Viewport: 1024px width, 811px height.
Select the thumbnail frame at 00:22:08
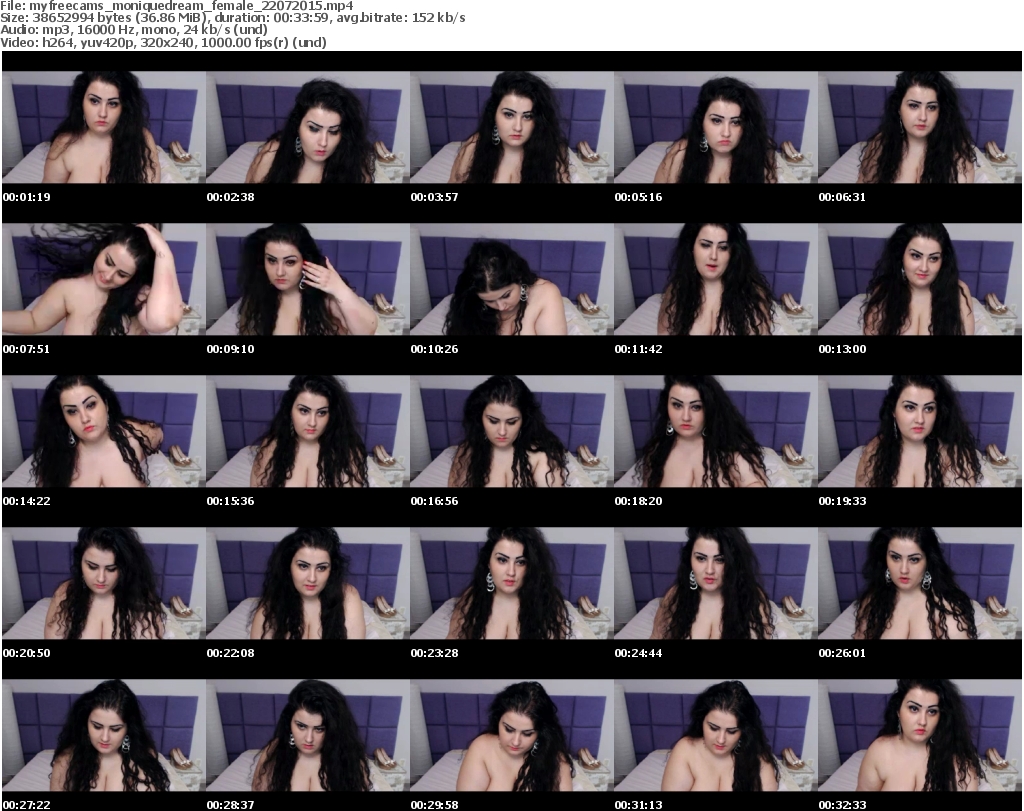click(x=308, y=583)
